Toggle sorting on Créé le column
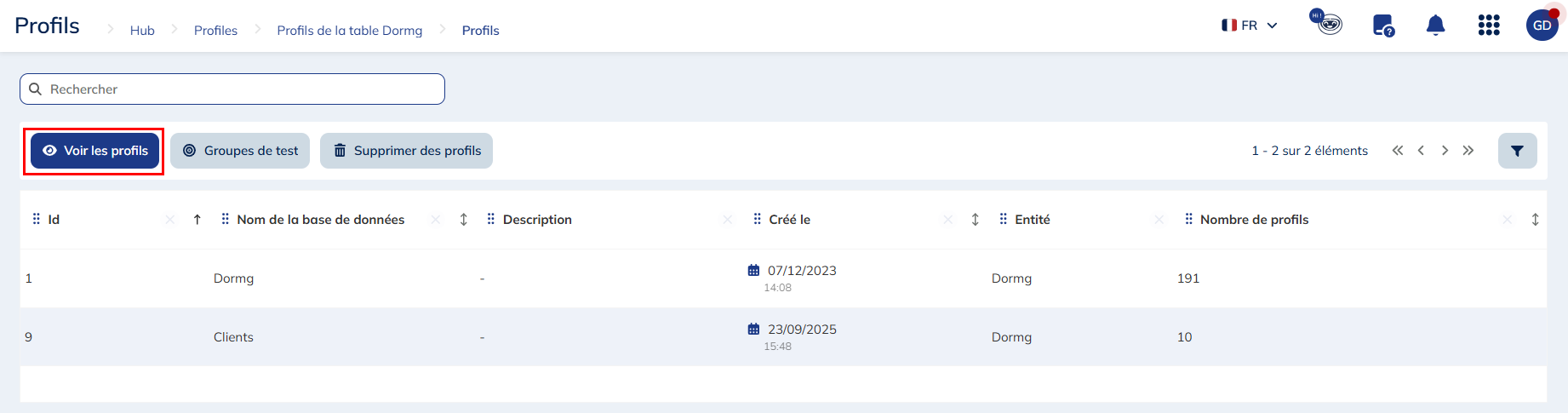Viewport: 1568px width, 413px height. [x=976, y=220]
